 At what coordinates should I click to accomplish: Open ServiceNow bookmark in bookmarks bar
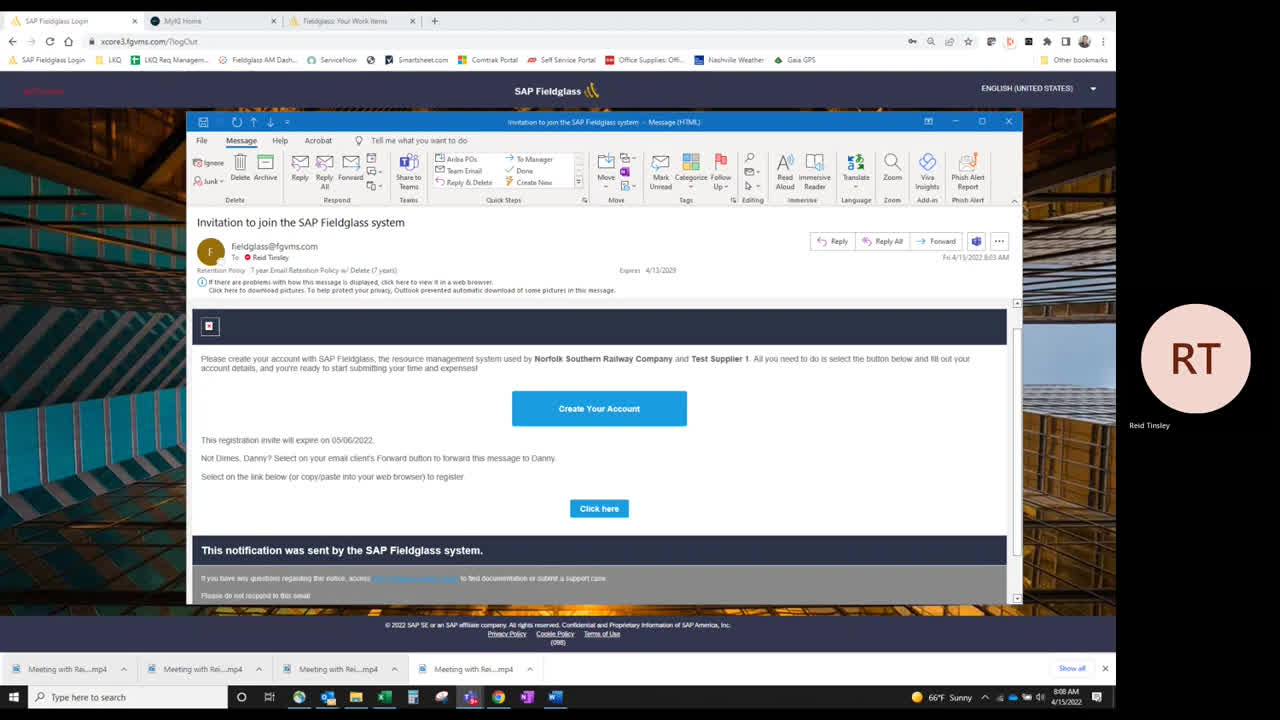coord(331,60)
